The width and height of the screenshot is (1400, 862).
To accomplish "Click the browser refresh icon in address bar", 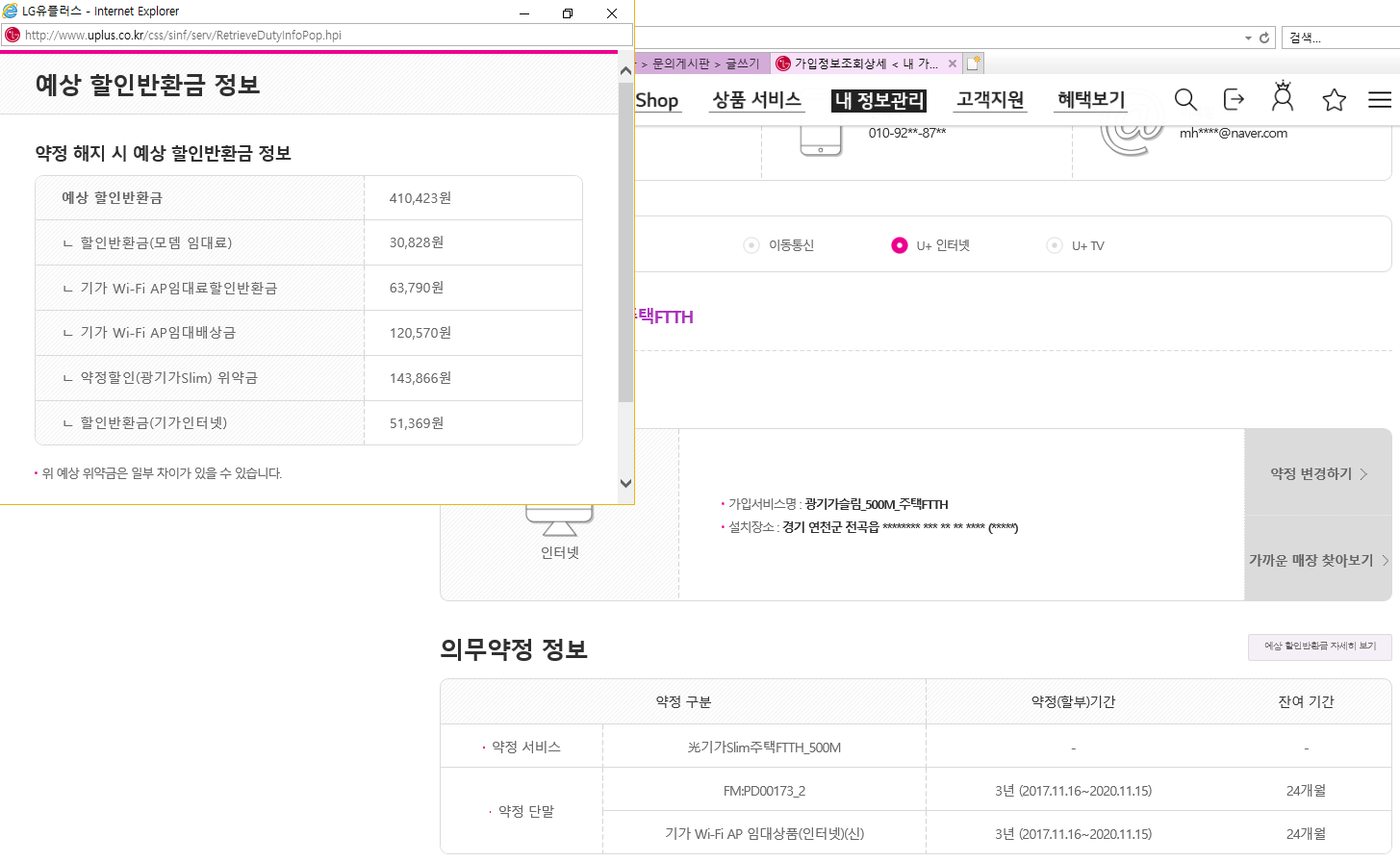I will pos(1264,38).
